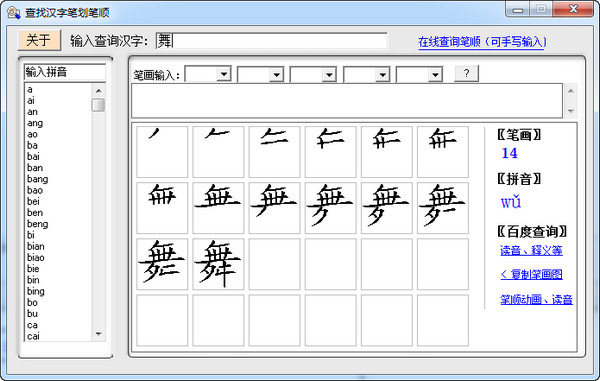The width and height of the screenshot is (600, 381).
Task: Select stroke step 10 thumbnail
Action: pos(331,208)
